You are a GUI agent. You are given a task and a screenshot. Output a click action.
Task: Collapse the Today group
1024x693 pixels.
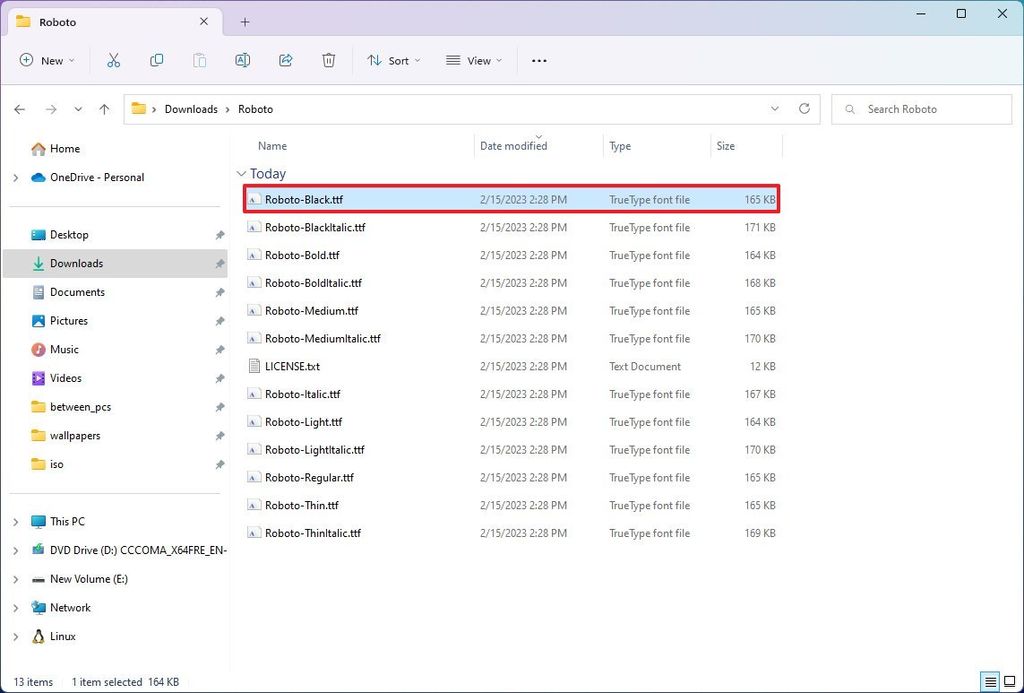pos(241,173)
